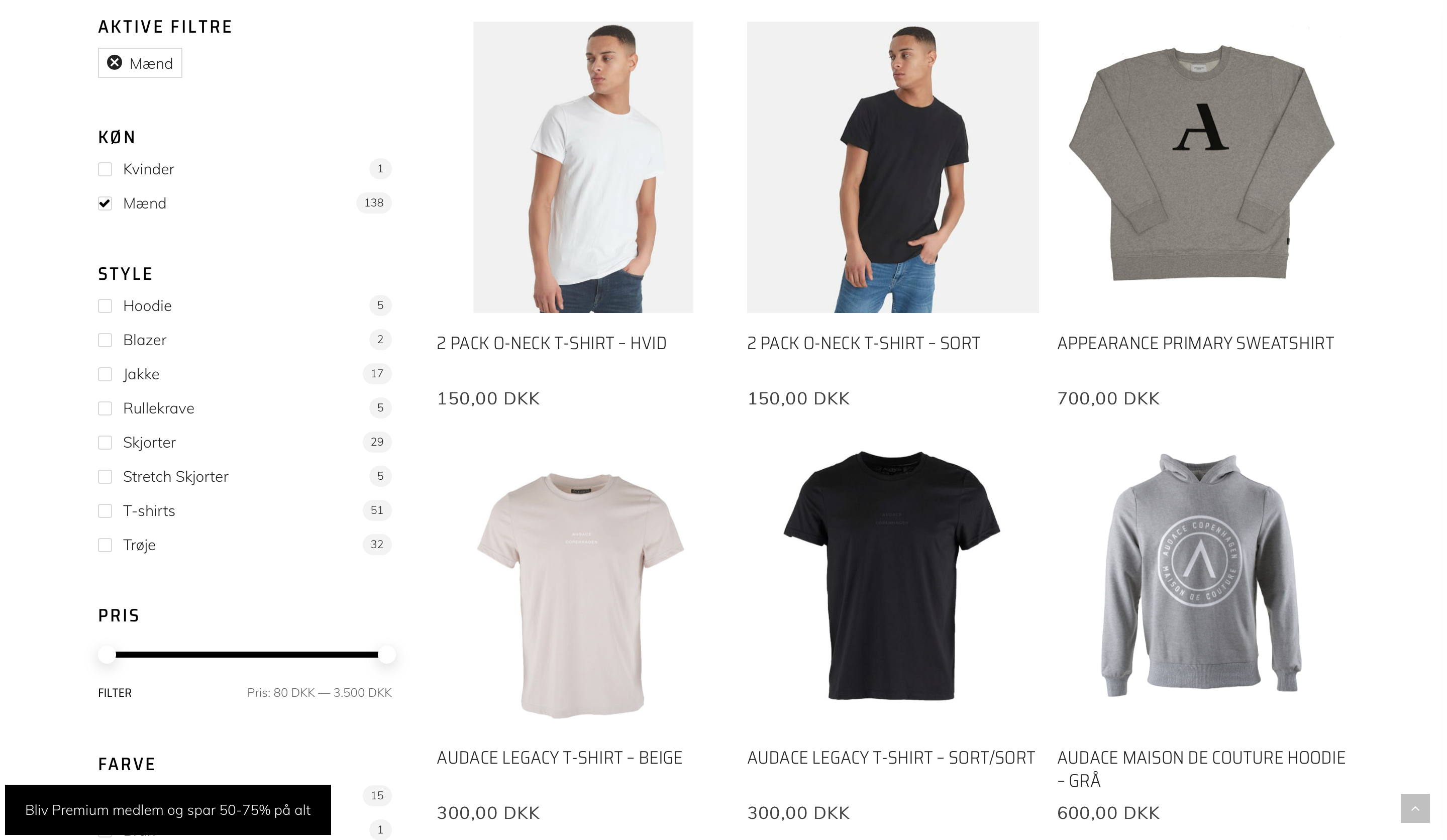Image resolution: width=1447 pixels, height=840 pixels.
Task: Open the white 2 Pack O-Neck T-shirt image
Action: coord(583,167)
